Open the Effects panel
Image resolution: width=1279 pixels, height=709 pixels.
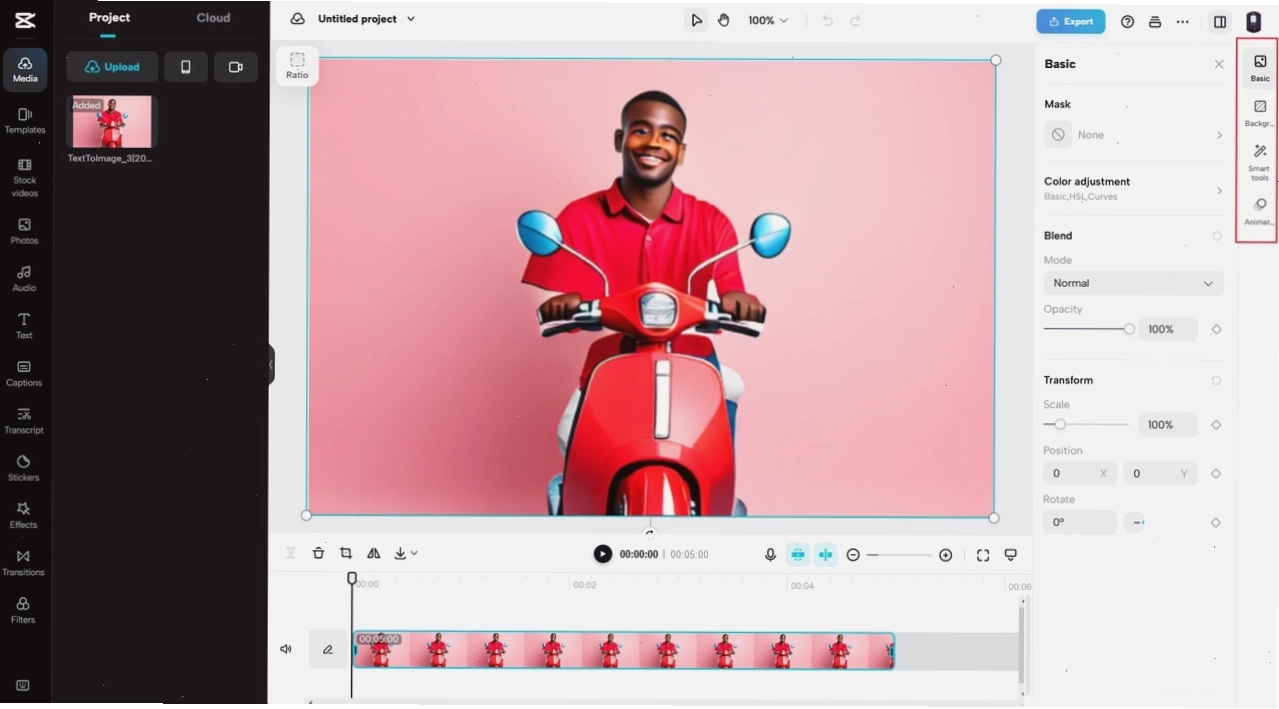(25, 516)
